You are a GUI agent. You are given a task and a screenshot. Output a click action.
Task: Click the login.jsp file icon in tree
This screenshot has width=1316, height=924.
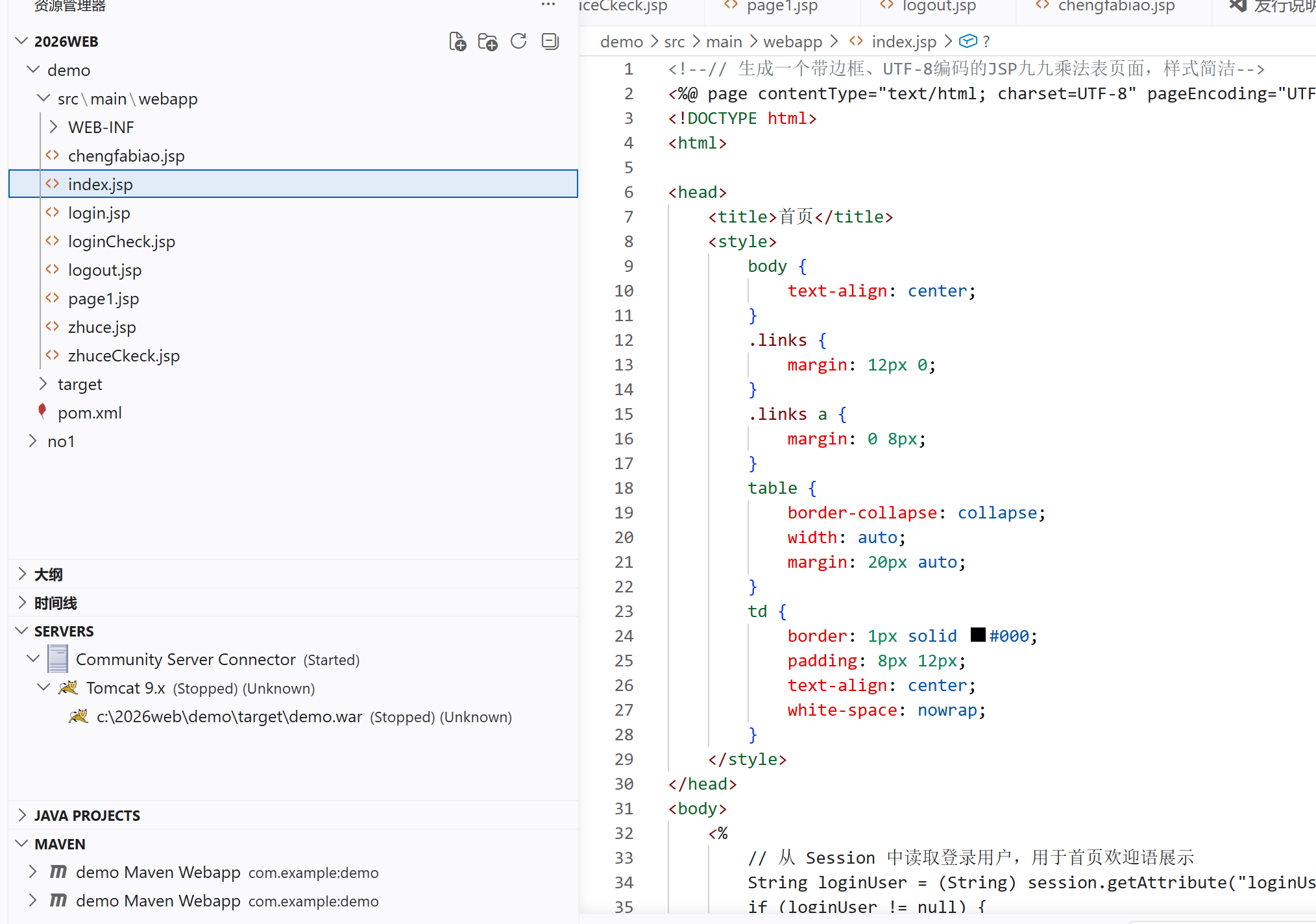(x=53, y=213)
